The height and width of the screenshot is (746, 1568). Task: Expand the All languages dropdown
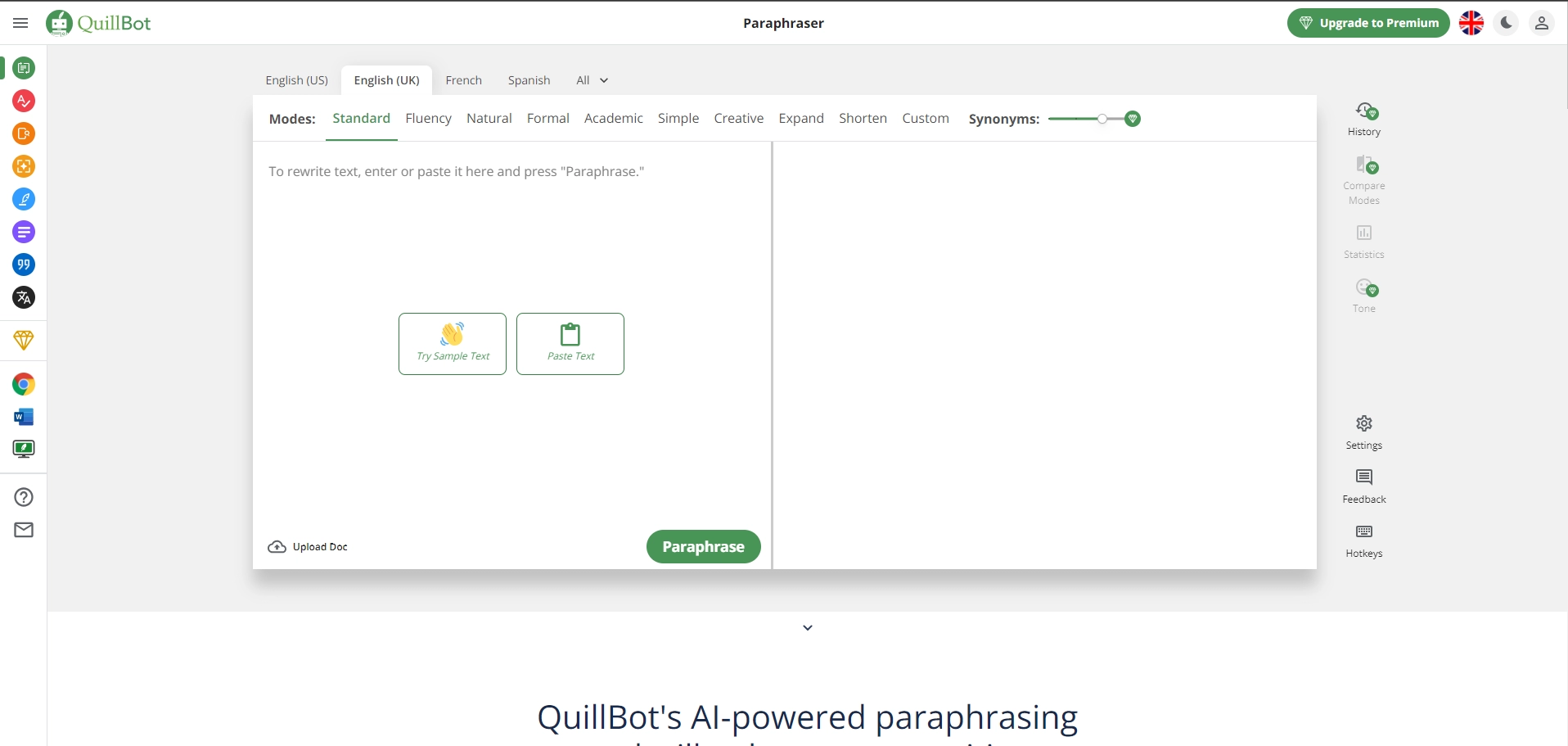[x=592, y=80]
